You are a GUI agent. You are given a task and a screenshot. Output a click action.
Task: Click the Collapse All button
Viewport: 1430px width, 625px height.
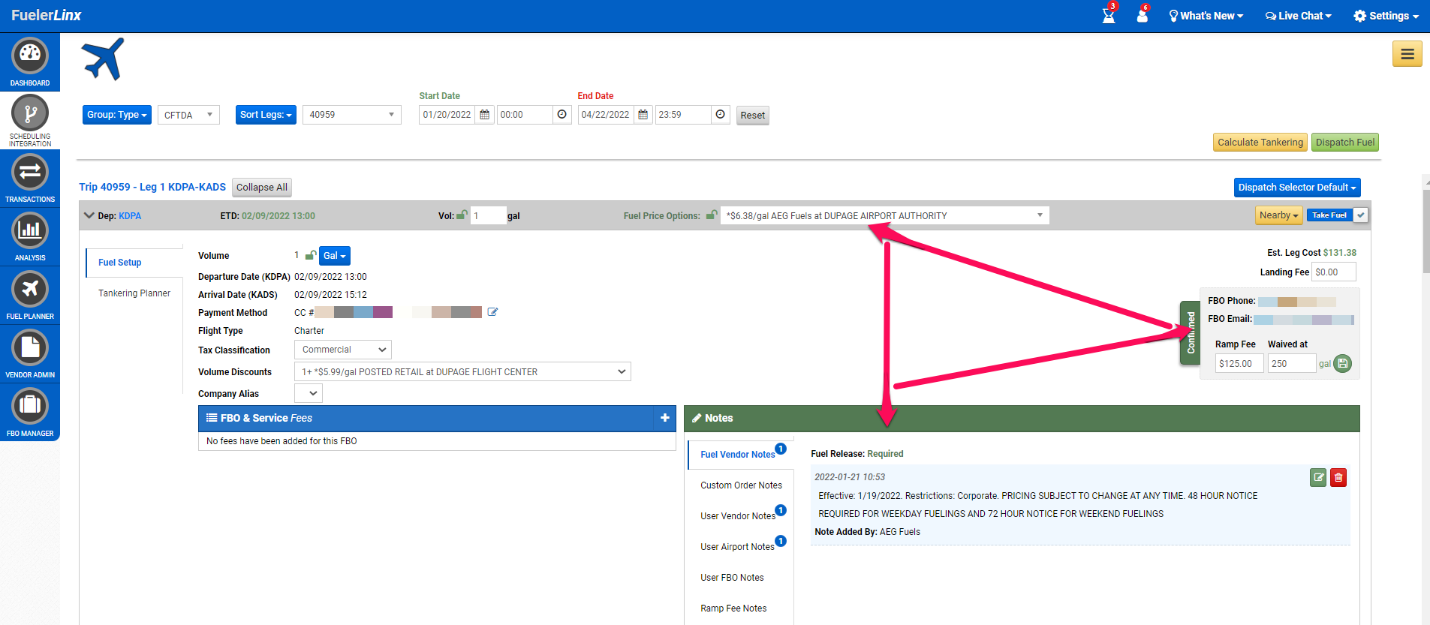[262, 187]
